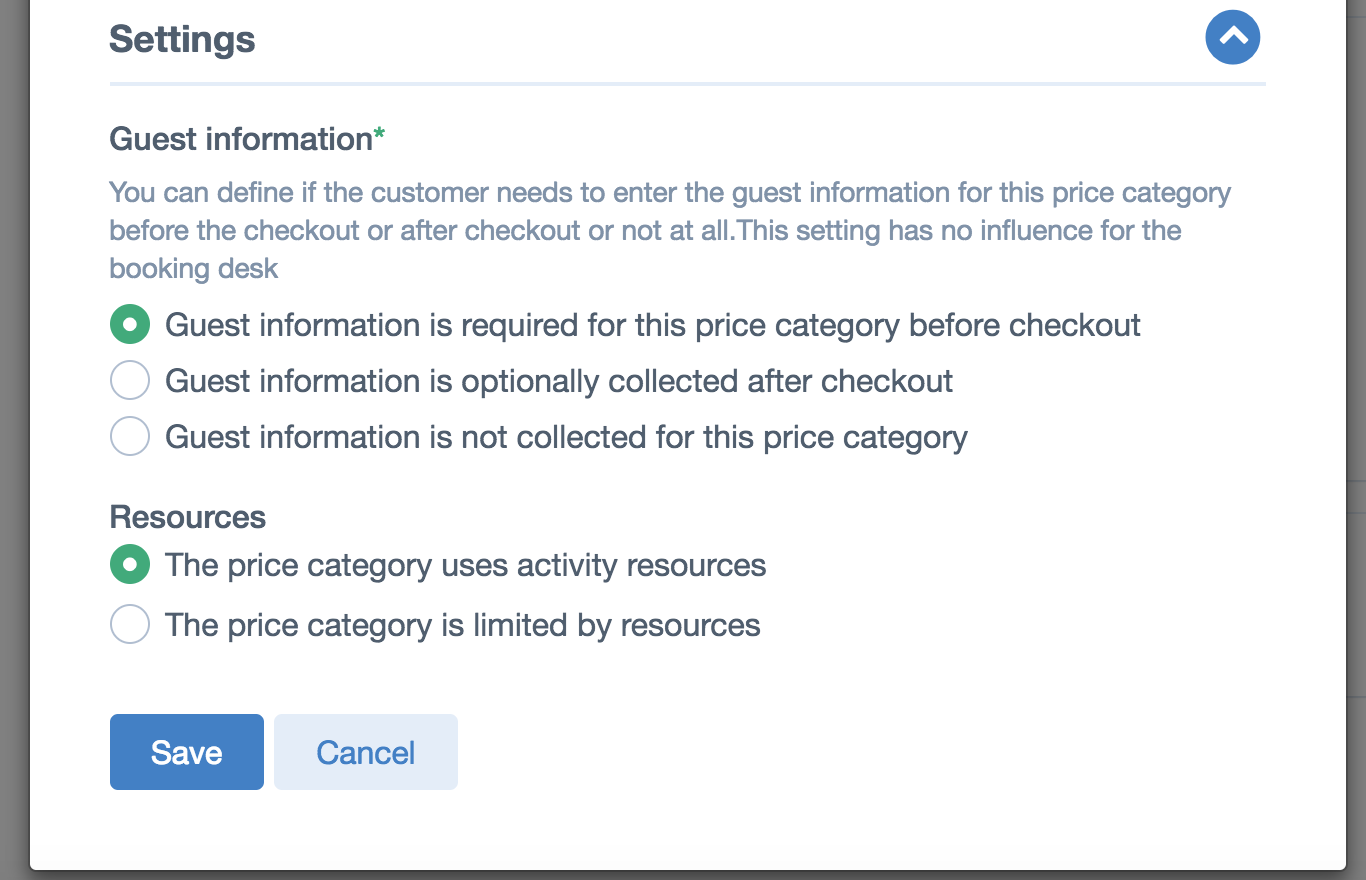This screenshot has height=880, width=1366.
Task: Click the 'Guest information' field label
Action: pyautogui.click(x=241, y=139)
